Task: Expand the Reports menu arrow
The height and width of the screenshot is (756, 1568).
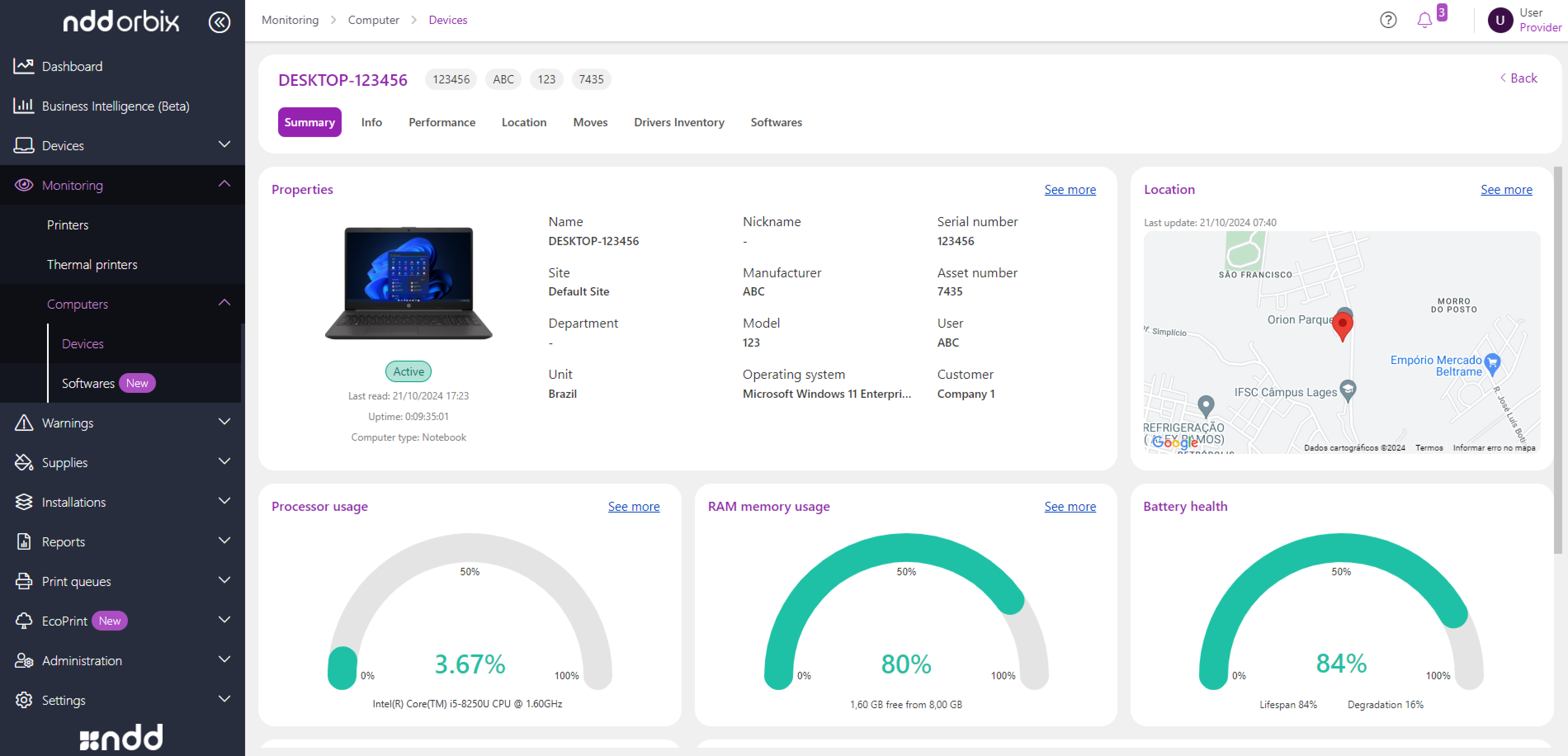Action: pyautogui.click(x=224, y=541)
